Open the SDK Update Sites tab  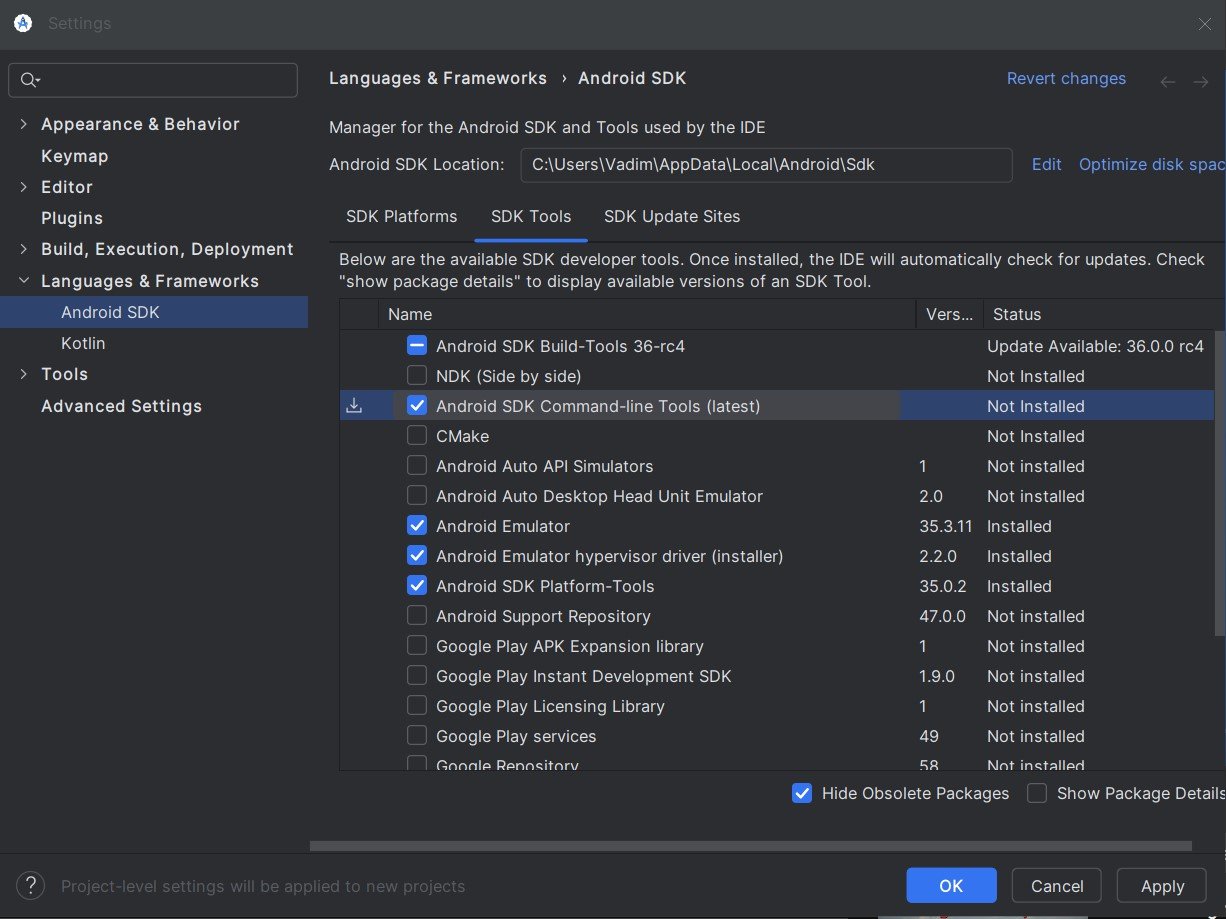[x=672, y=216]
